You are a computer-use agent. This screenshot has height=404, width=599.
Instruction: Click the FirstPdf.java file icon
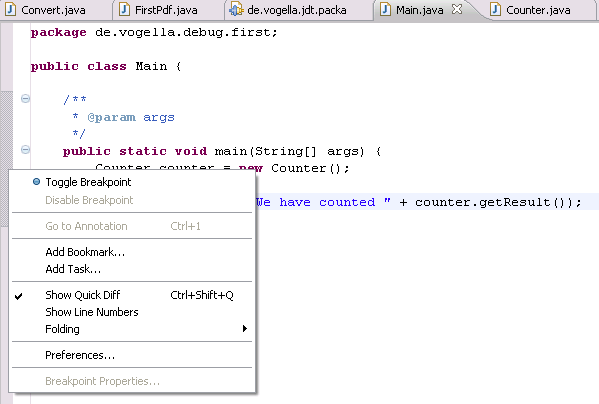124,10
